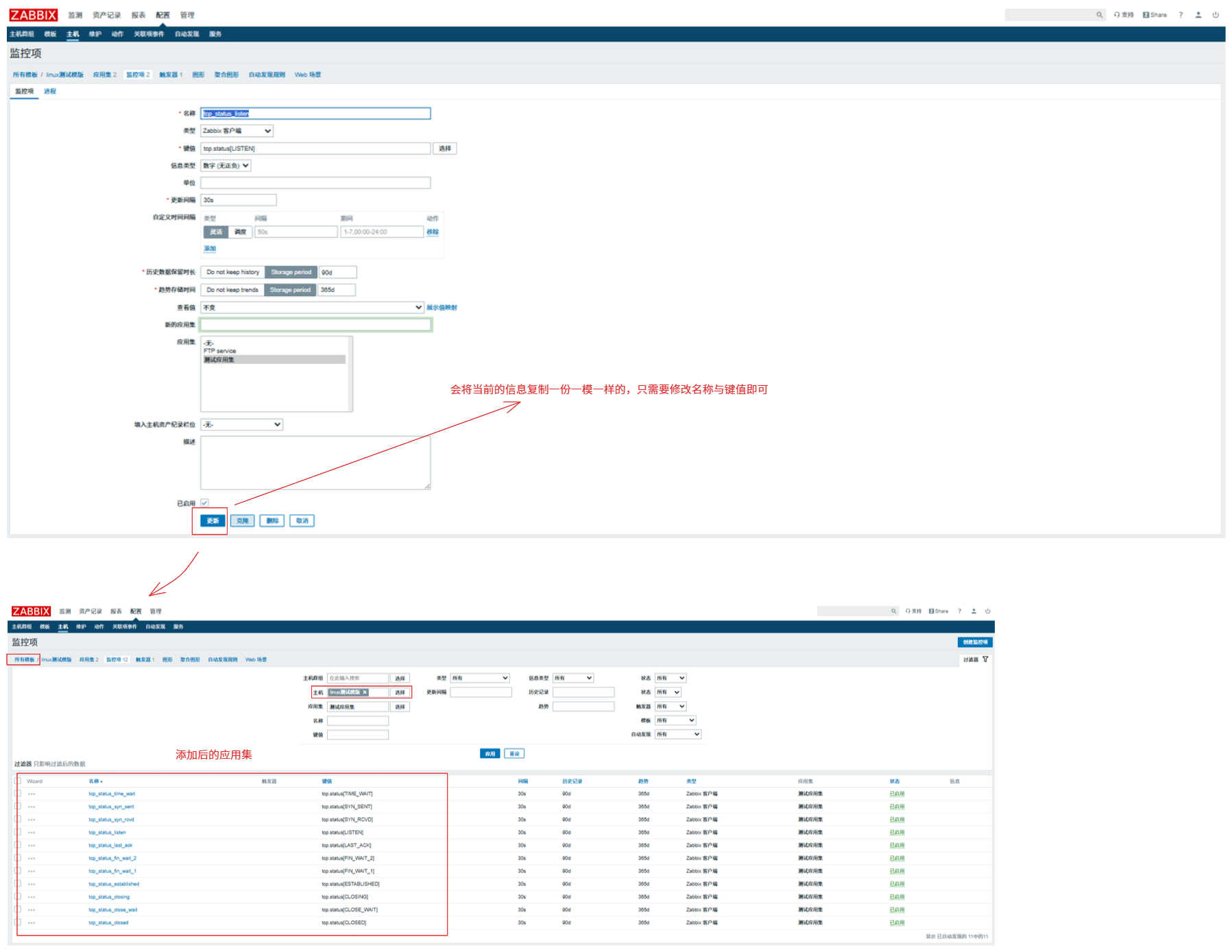The height and width of the screenshot is (952, 1232).
Task: Click the 更新 update button
Action: (213, 521)
